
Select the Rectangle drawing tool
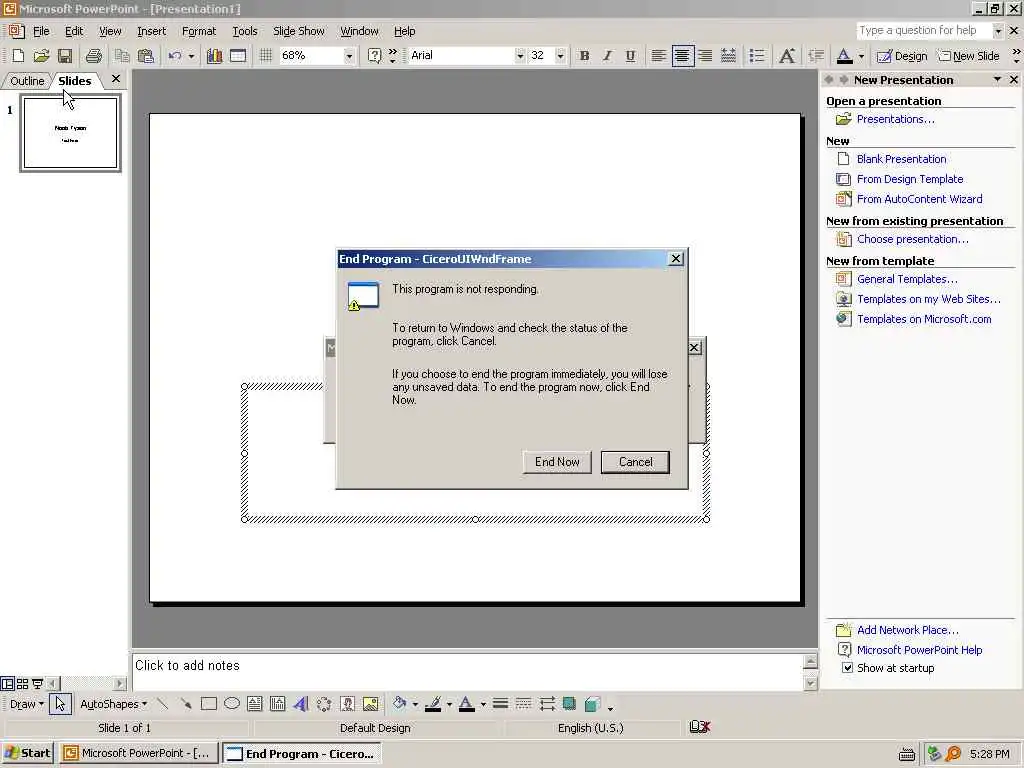(x=208, y=703)
